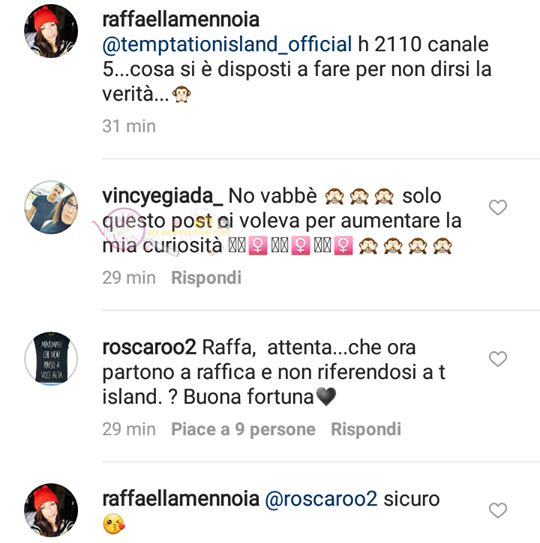Click Rispondi under vincyegiada_ comment
The image size is (540, 543).
click(x=206, y=278)
